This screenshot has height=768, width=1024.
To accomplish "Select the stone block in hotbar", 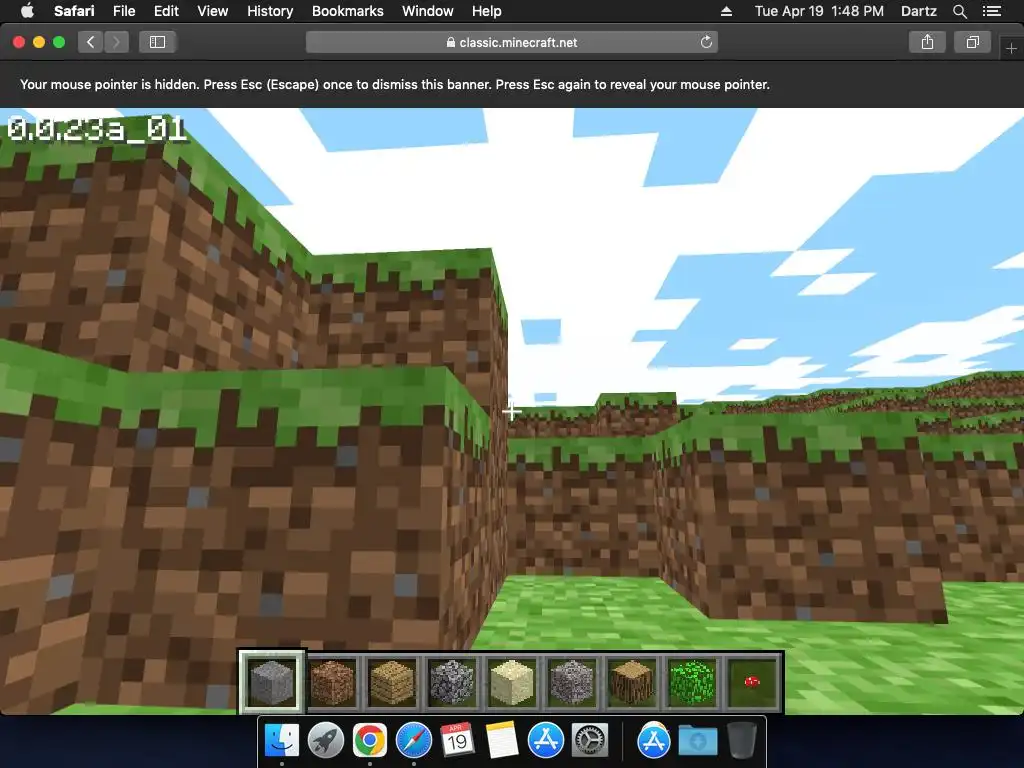I will point(272,682).
